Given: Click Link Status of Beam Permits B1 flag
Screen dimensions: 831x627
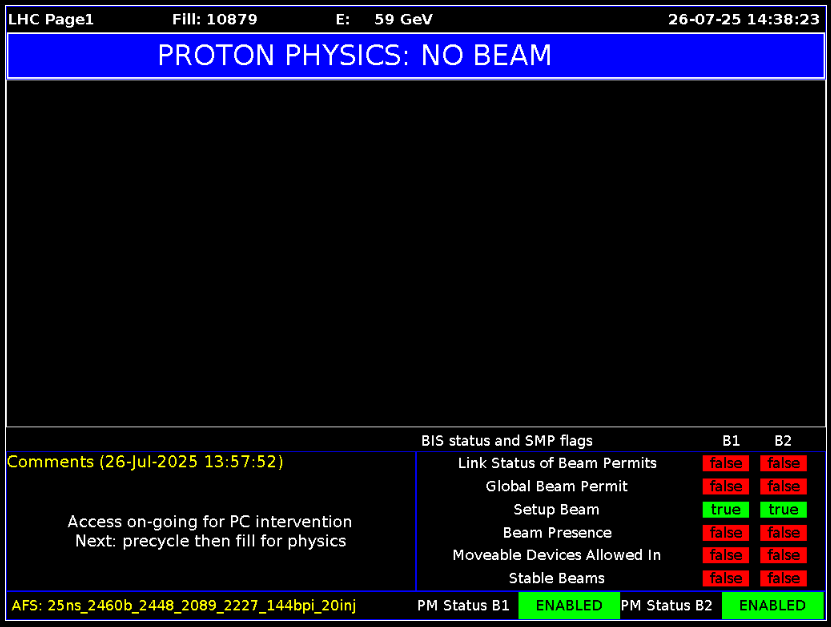Looking at the screenshot, I should (726, 463).
